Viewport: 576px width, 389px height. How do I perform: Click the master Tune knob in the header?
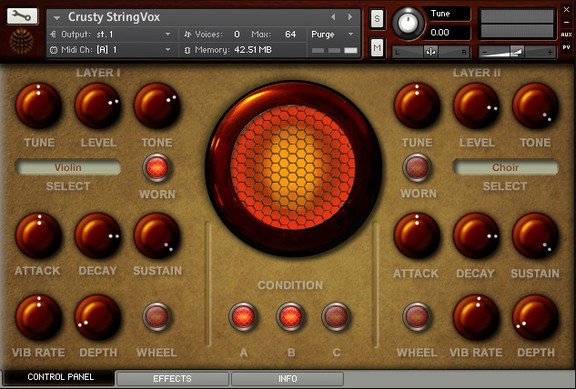407,23
